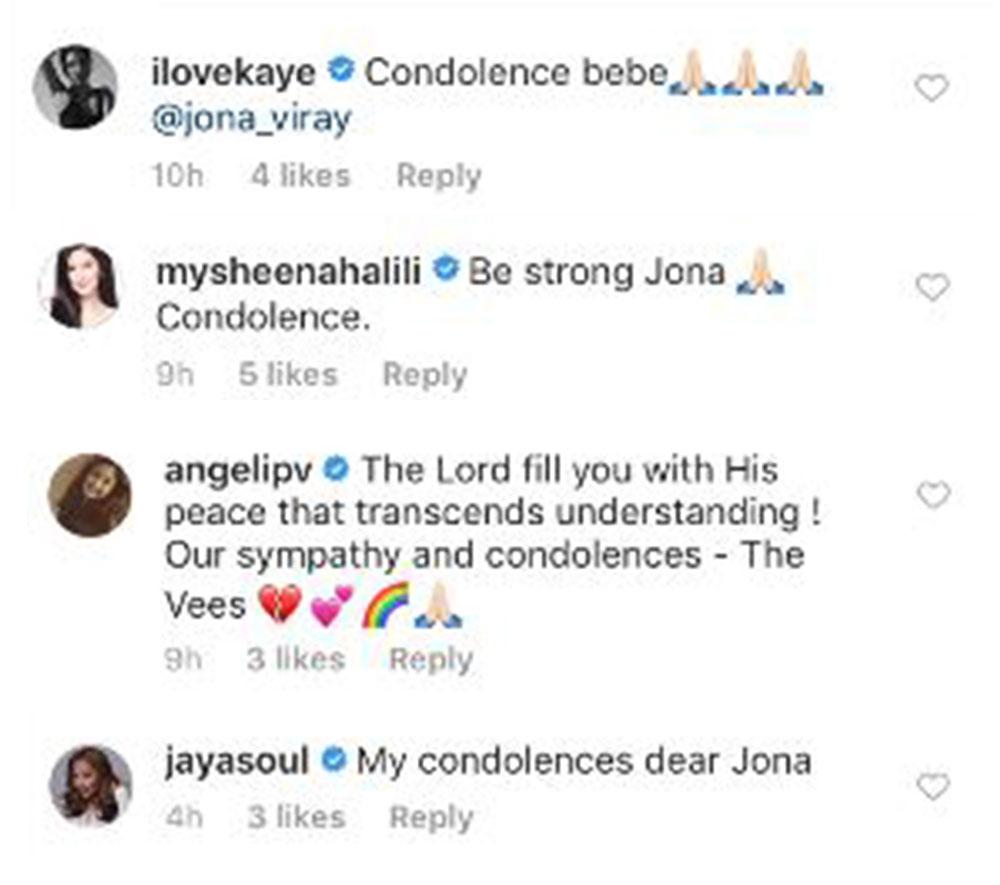Viewport: 1000px width, 885px height.
Task: Heart jayasoul's condolences comment
Action: click(933, 788)
